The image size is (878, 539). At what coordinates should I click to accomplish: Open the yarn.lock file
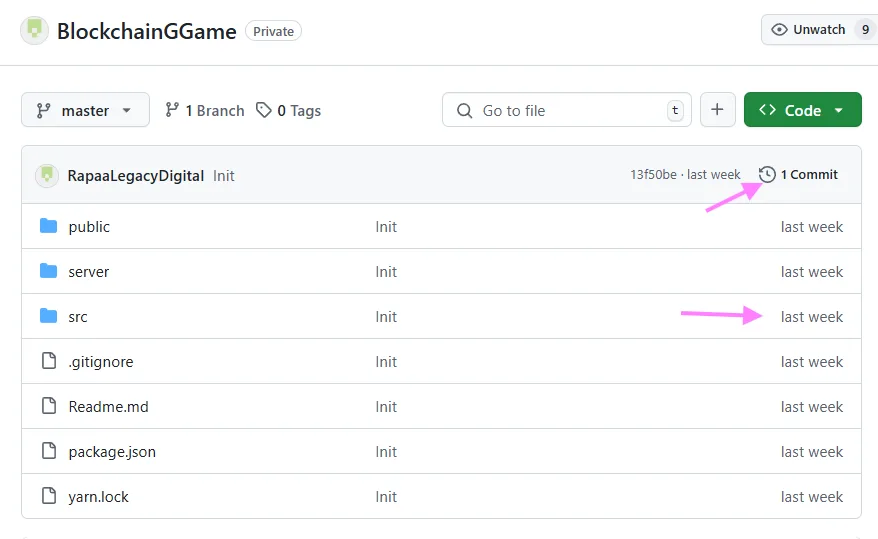[99, 496]
